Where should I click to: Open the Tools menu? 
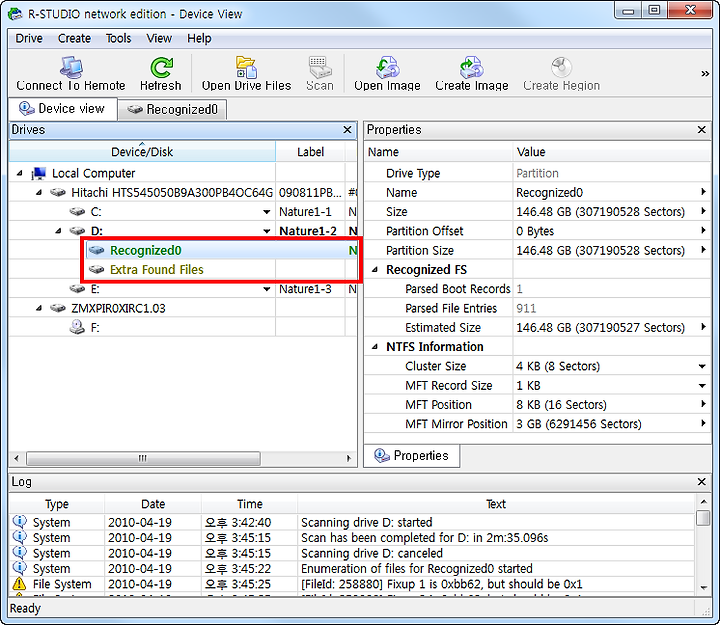118,39
